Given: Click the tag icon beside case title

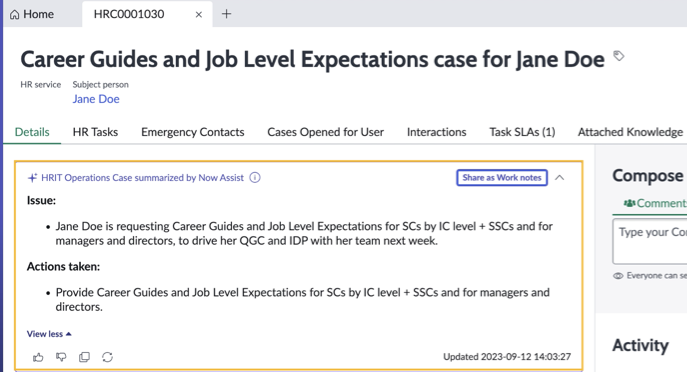Looking at the screenshot, I should pos(618,56).
